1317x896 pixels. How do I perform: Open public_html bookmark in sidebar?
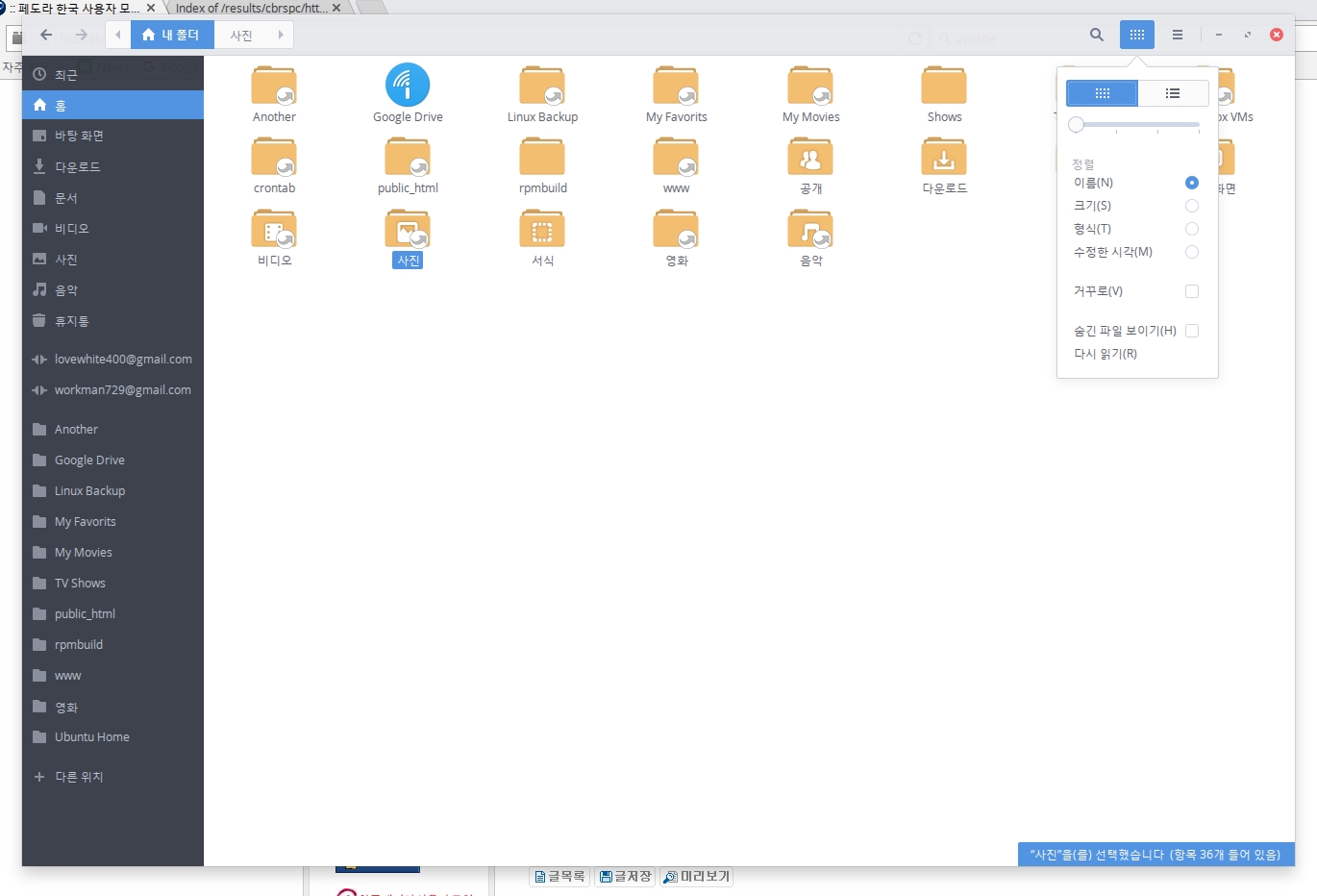(112, 613)
